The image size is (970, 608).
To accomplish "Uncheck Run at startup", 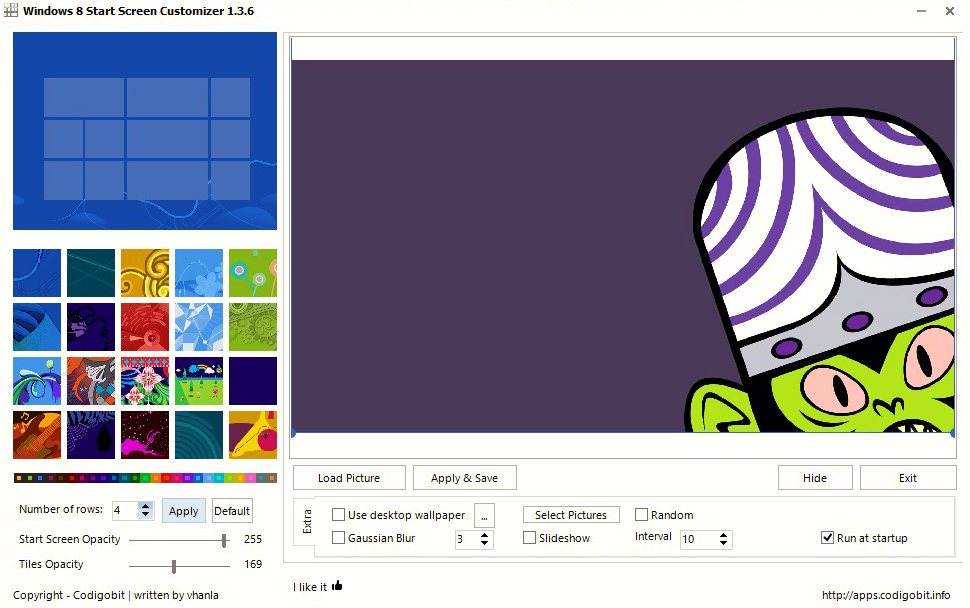I will [827, 537].
